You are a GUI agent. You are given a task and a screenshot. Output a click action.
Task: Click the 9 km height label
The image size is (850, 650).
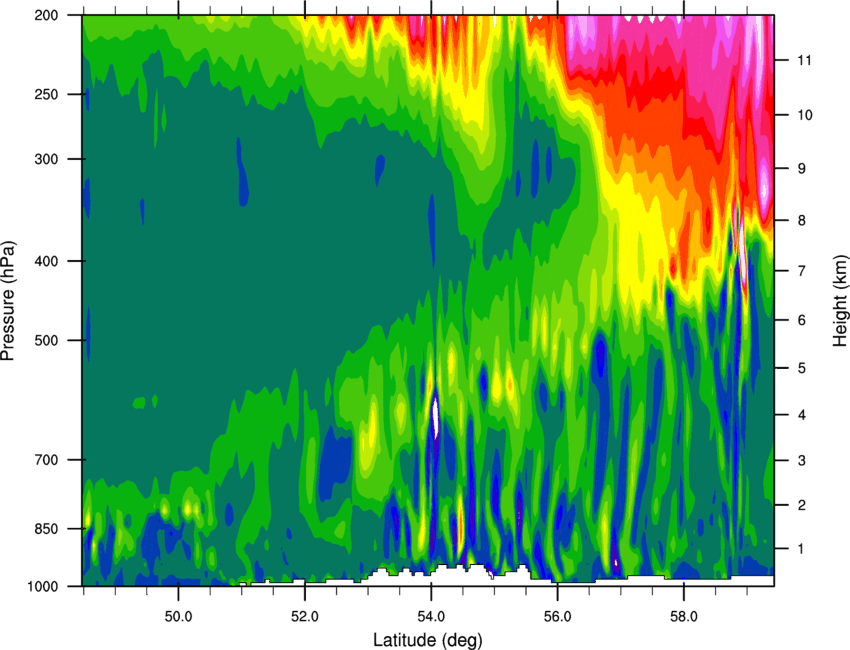(802, 168)
